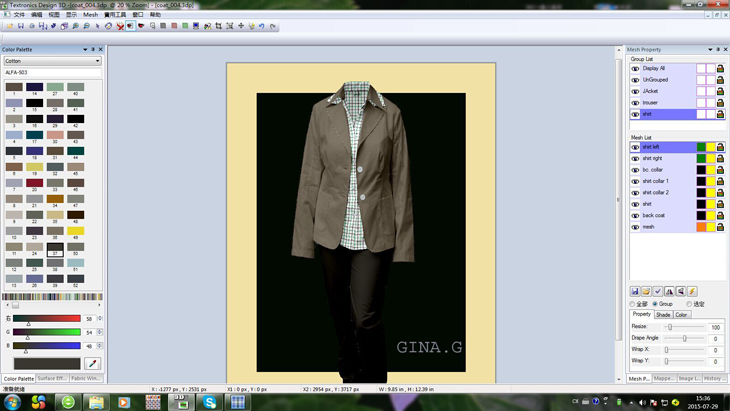Select shirt collar 1 mesh row
This screenshot has width=730, height=411.
tap(677, 181)
